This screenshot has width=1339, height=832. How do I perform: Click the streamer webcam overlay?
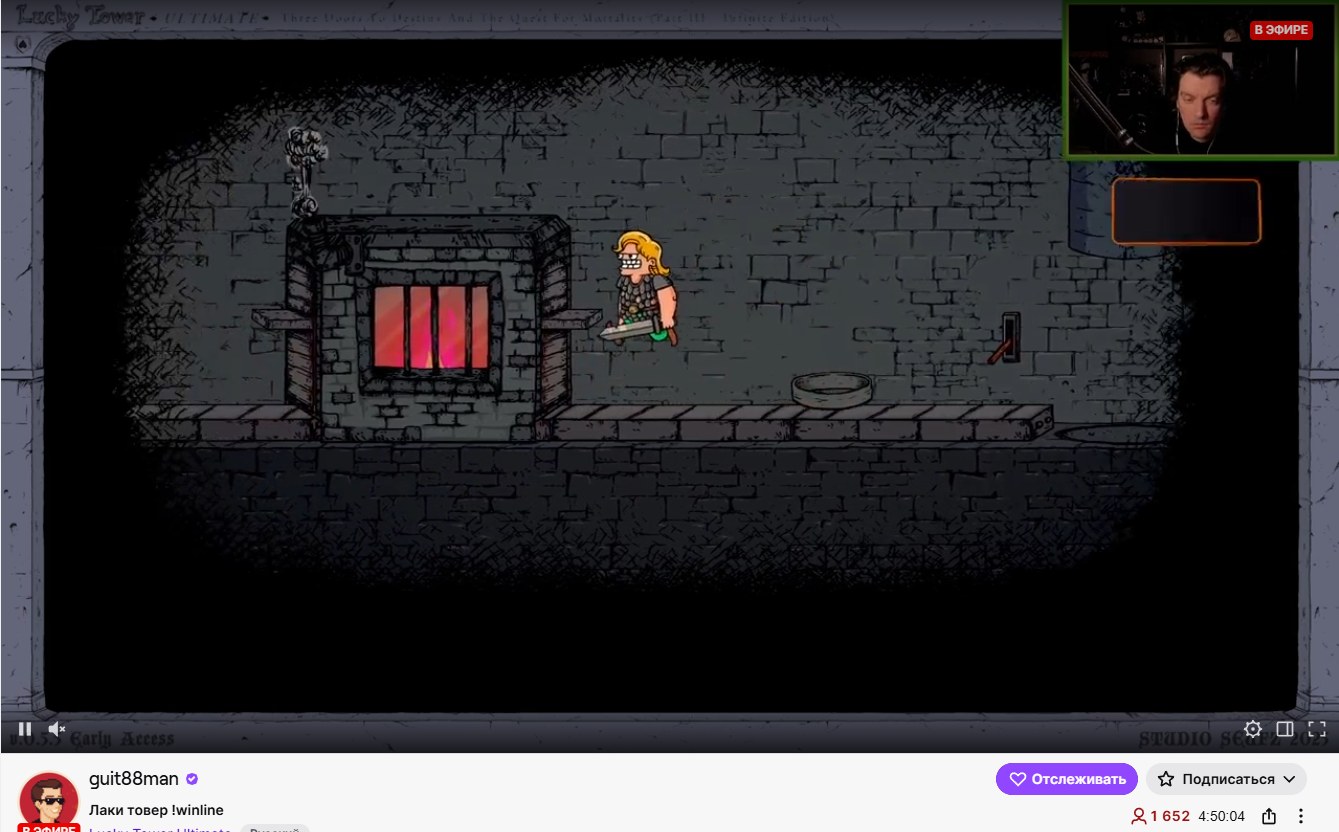pos(1201,80)
